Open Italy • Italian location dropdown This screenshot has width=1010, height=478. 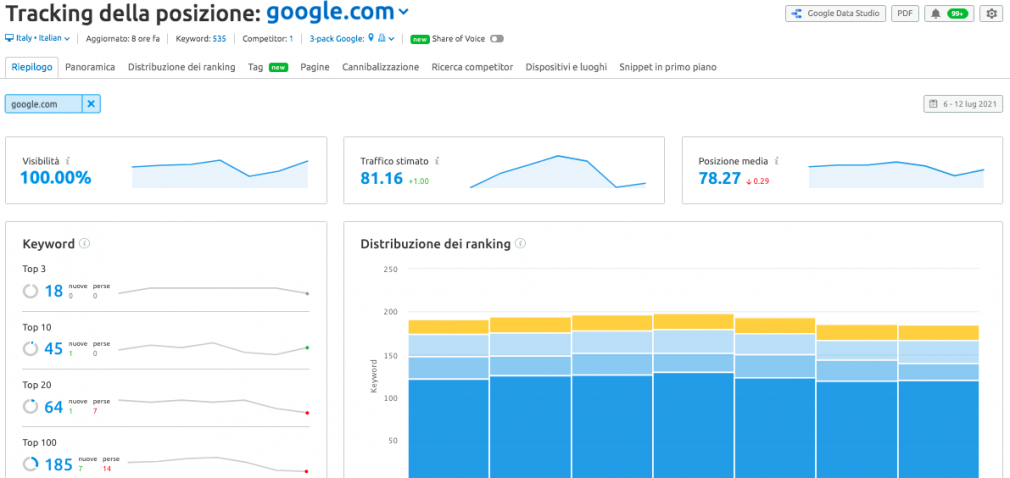(x=43, y=38)
